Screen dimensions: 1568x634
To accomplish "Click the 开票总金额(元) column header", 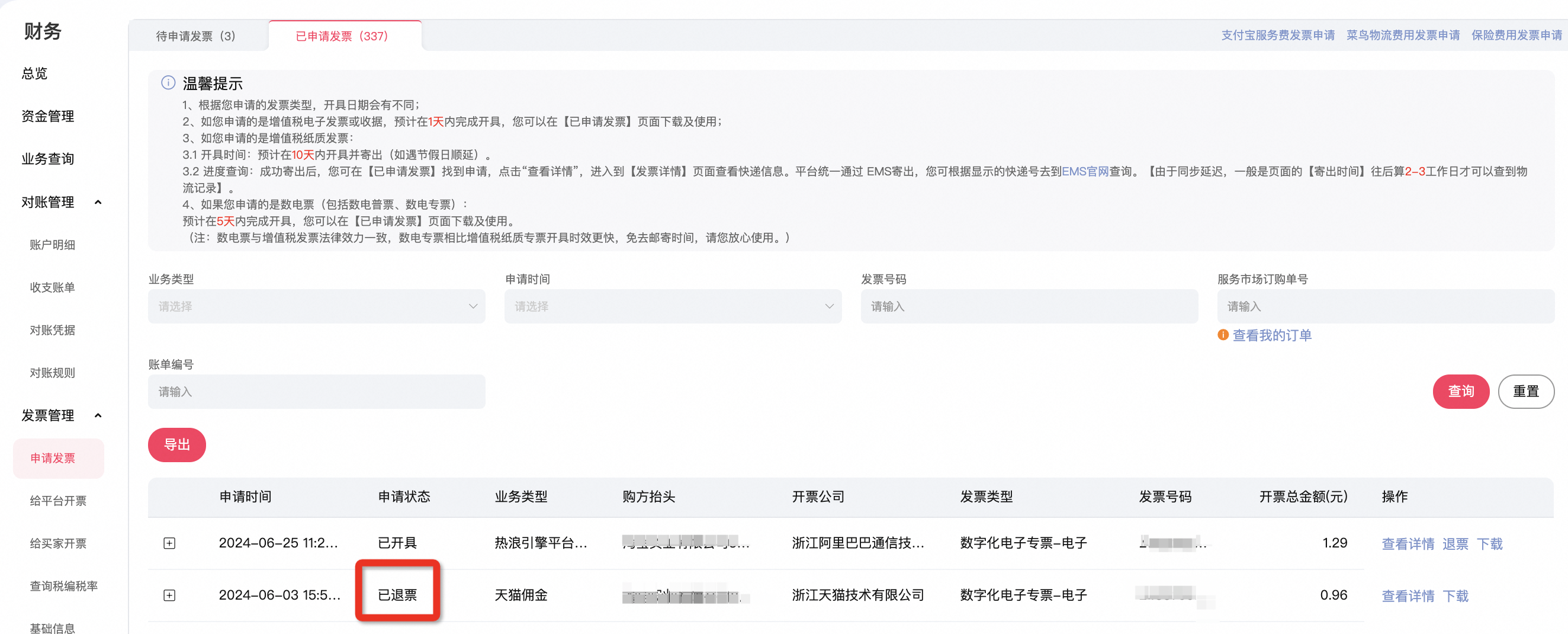I will click(x=1303, y=497).
